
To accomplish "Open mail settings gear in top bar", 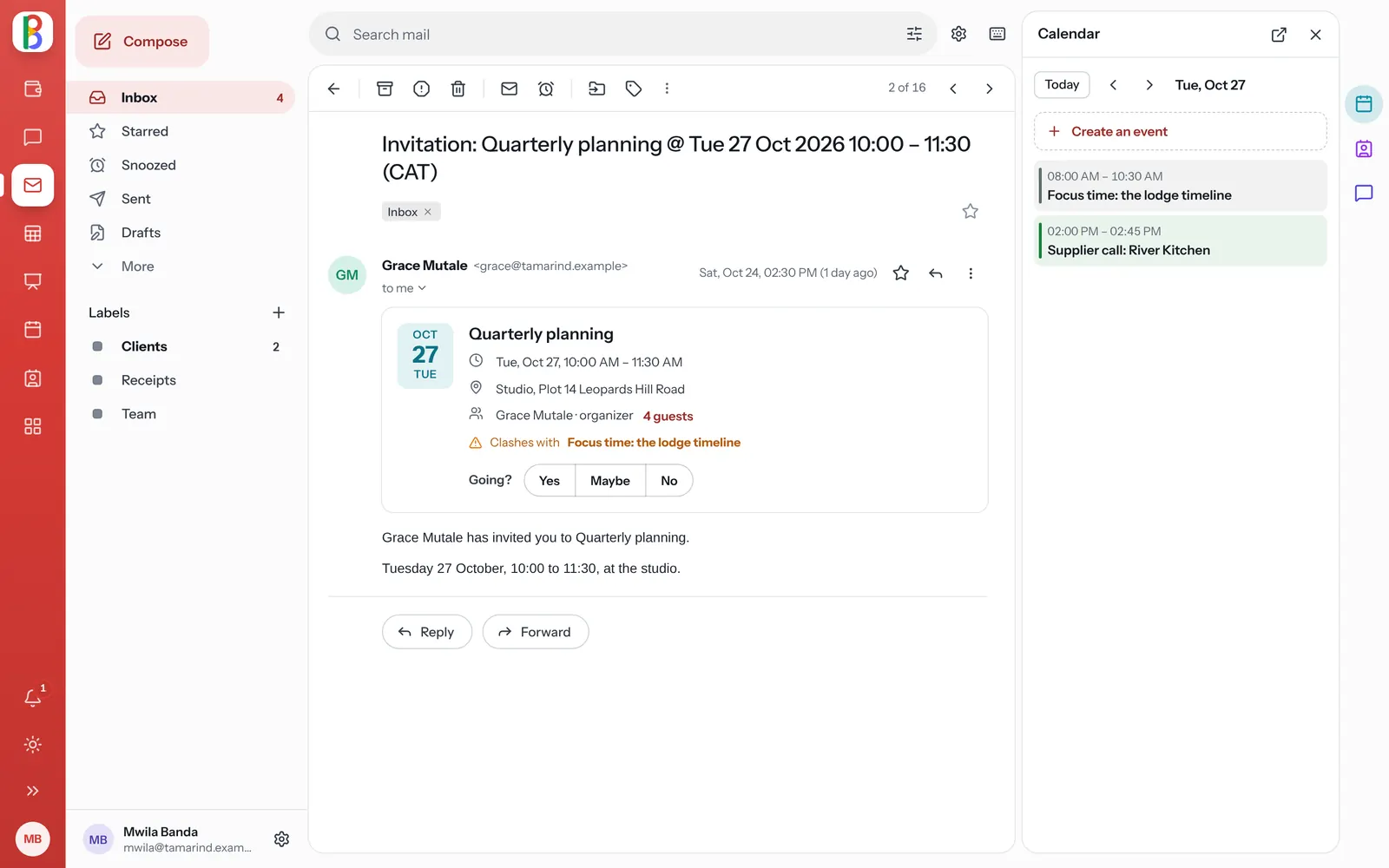I will click(958, 34).
